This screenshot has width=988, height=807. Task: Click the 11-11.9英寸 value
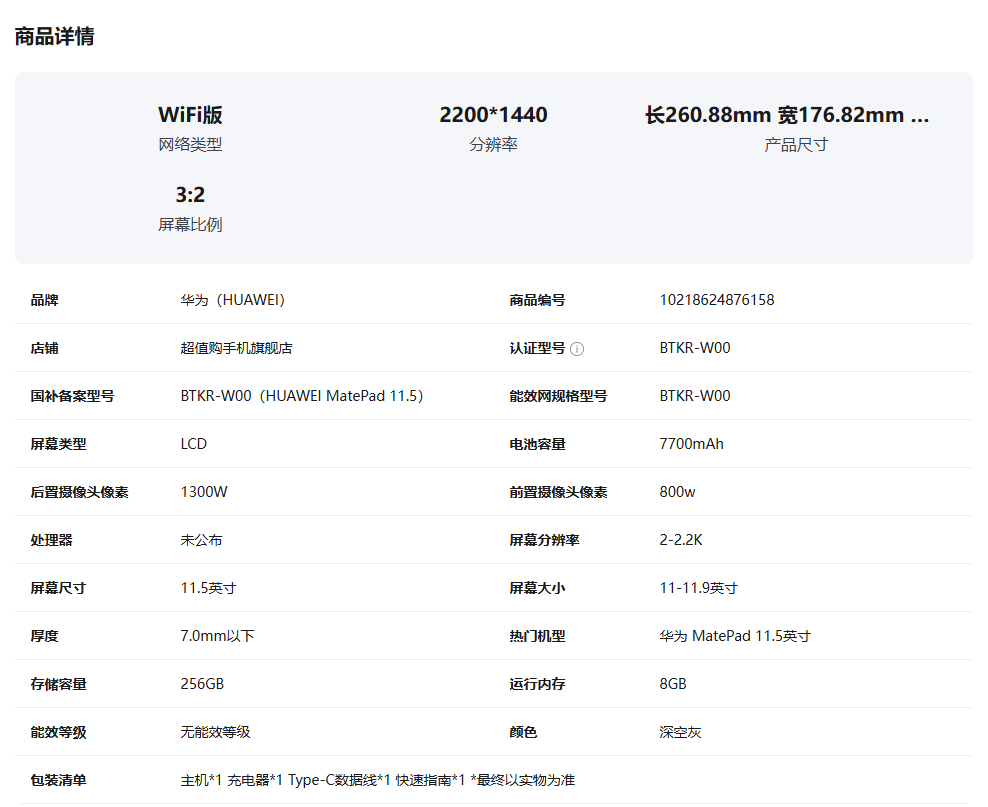click(698, 588)
